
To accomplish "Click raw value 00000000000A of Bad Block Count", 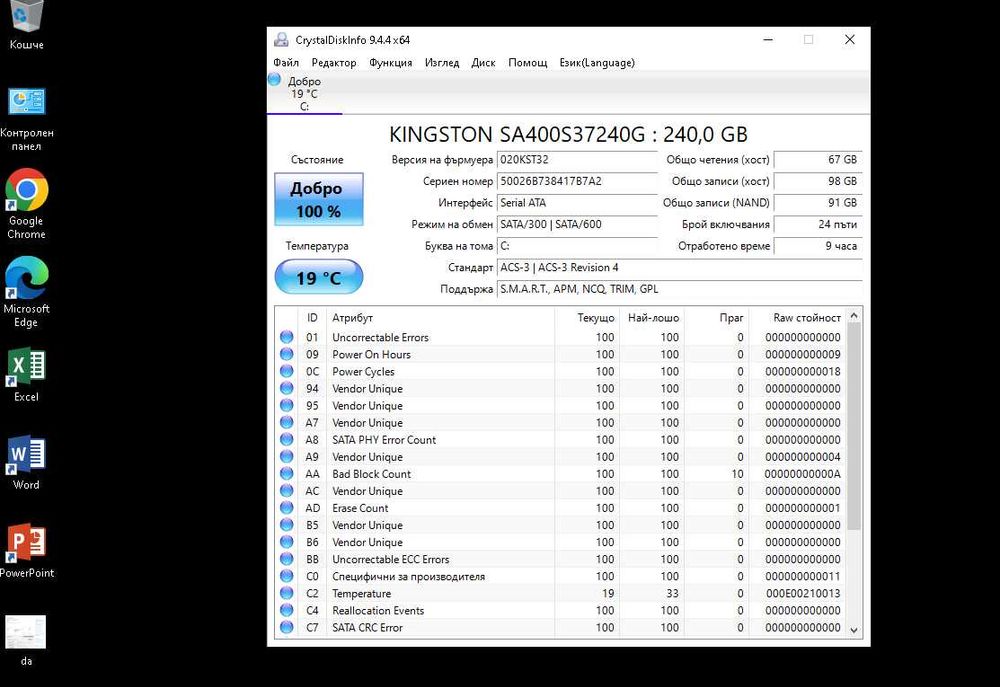I will [802, 474].
